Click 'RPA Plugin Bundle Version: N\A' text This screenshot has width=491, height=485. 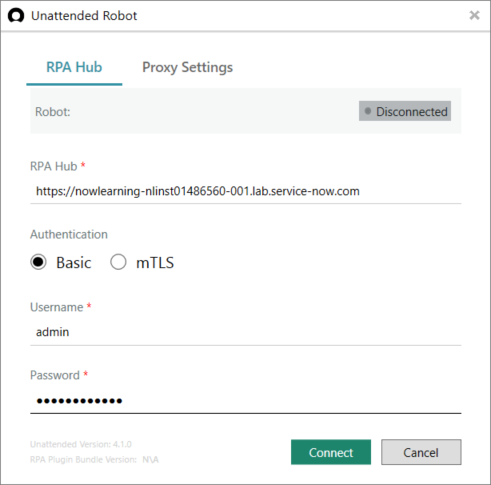pos(94,460)
